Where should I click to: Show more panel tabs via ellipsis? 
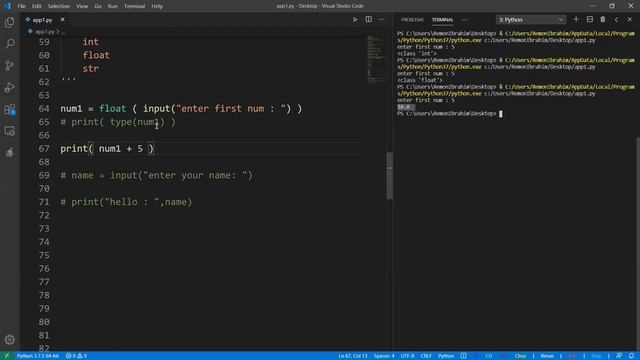465,20
